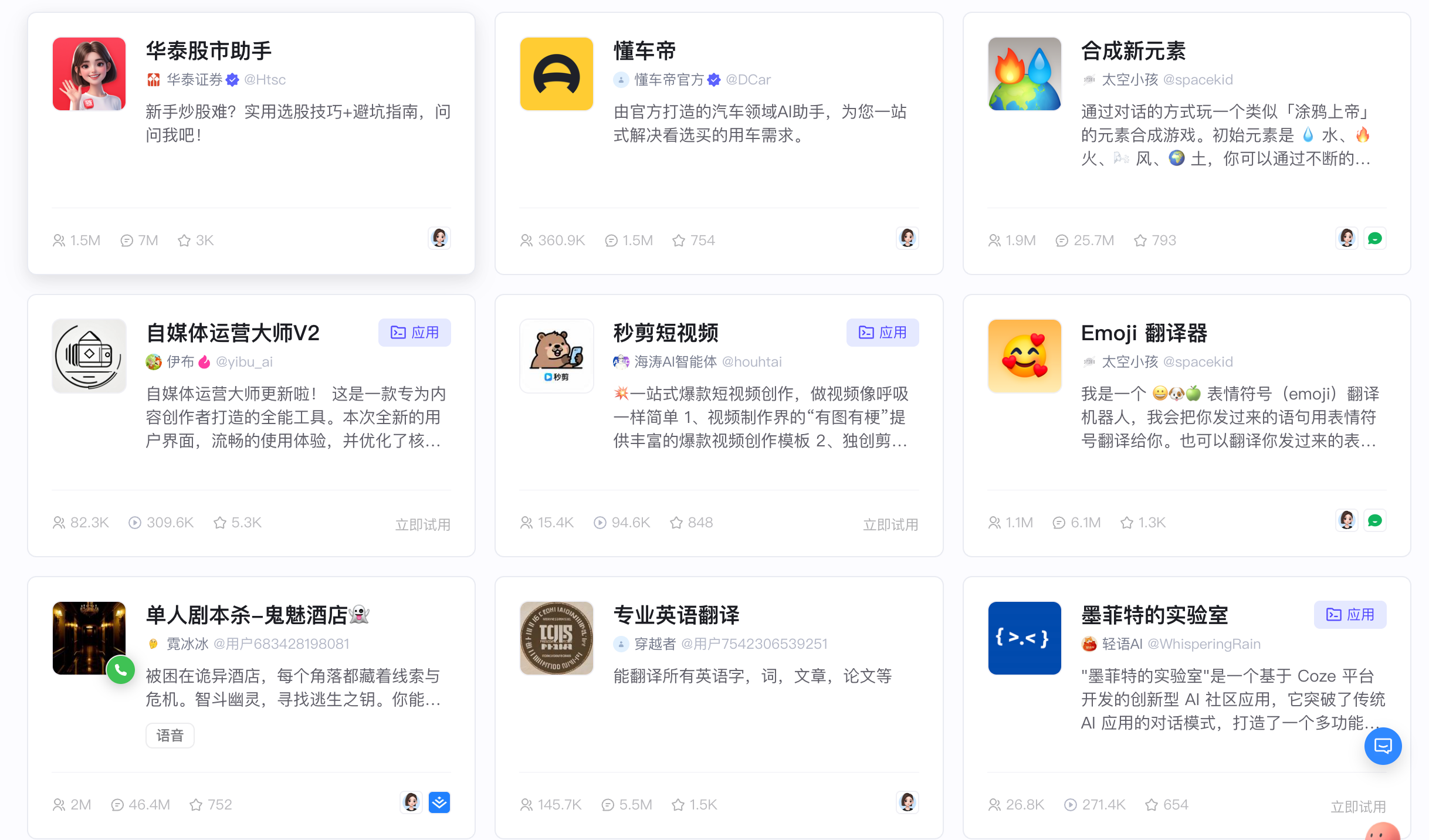Click the 合成新元素 fire-water globe icon
The width and height of the screenshot is (1429, 840).
coord(1024,74)
